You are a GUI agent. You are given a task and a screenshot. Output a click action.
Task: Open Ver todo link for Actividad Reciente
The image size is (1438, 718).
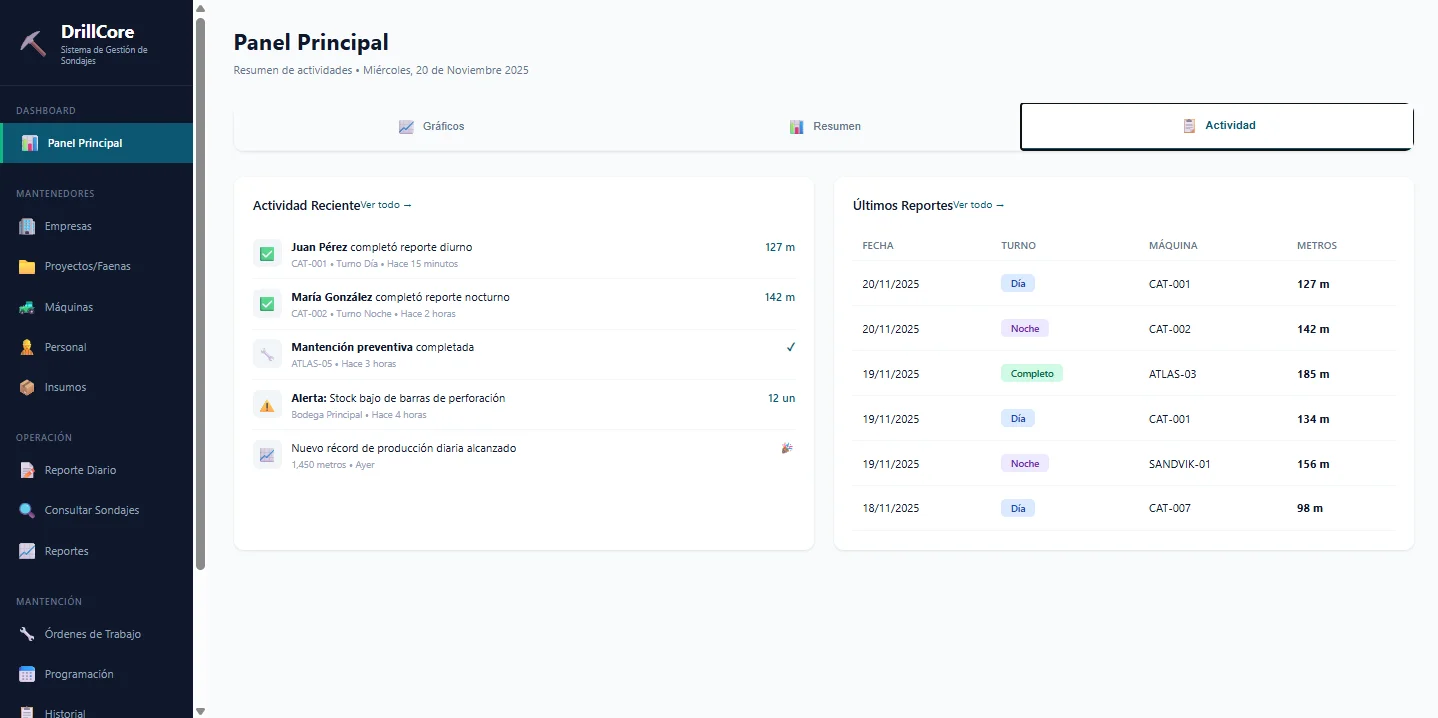(386, 205)
